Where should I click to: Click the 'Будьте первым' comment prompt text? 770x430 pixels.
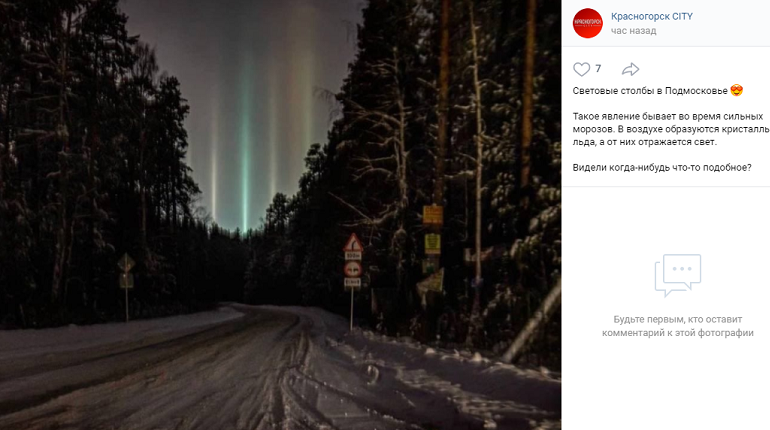point(678,326)
